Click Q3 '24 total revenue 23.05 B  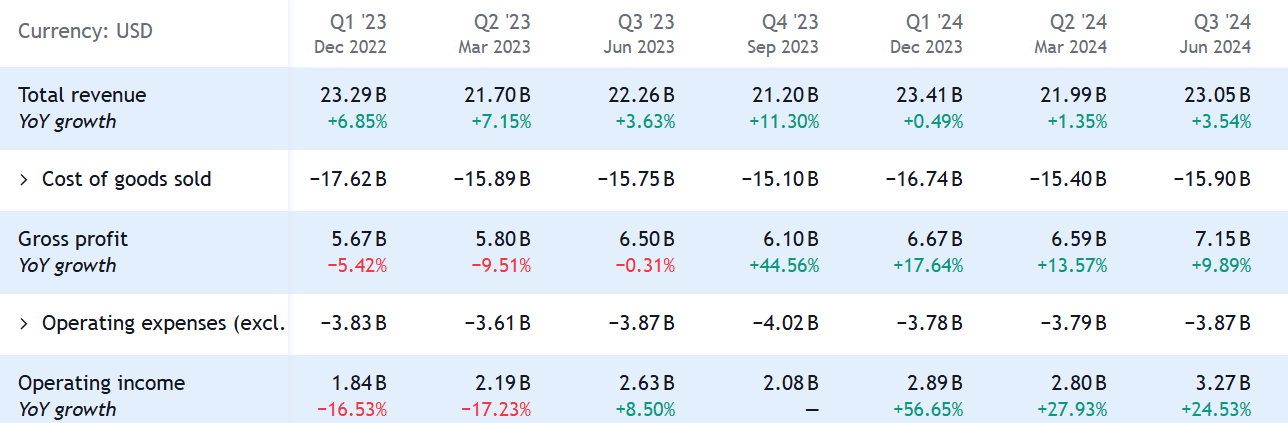(1215, 96)
